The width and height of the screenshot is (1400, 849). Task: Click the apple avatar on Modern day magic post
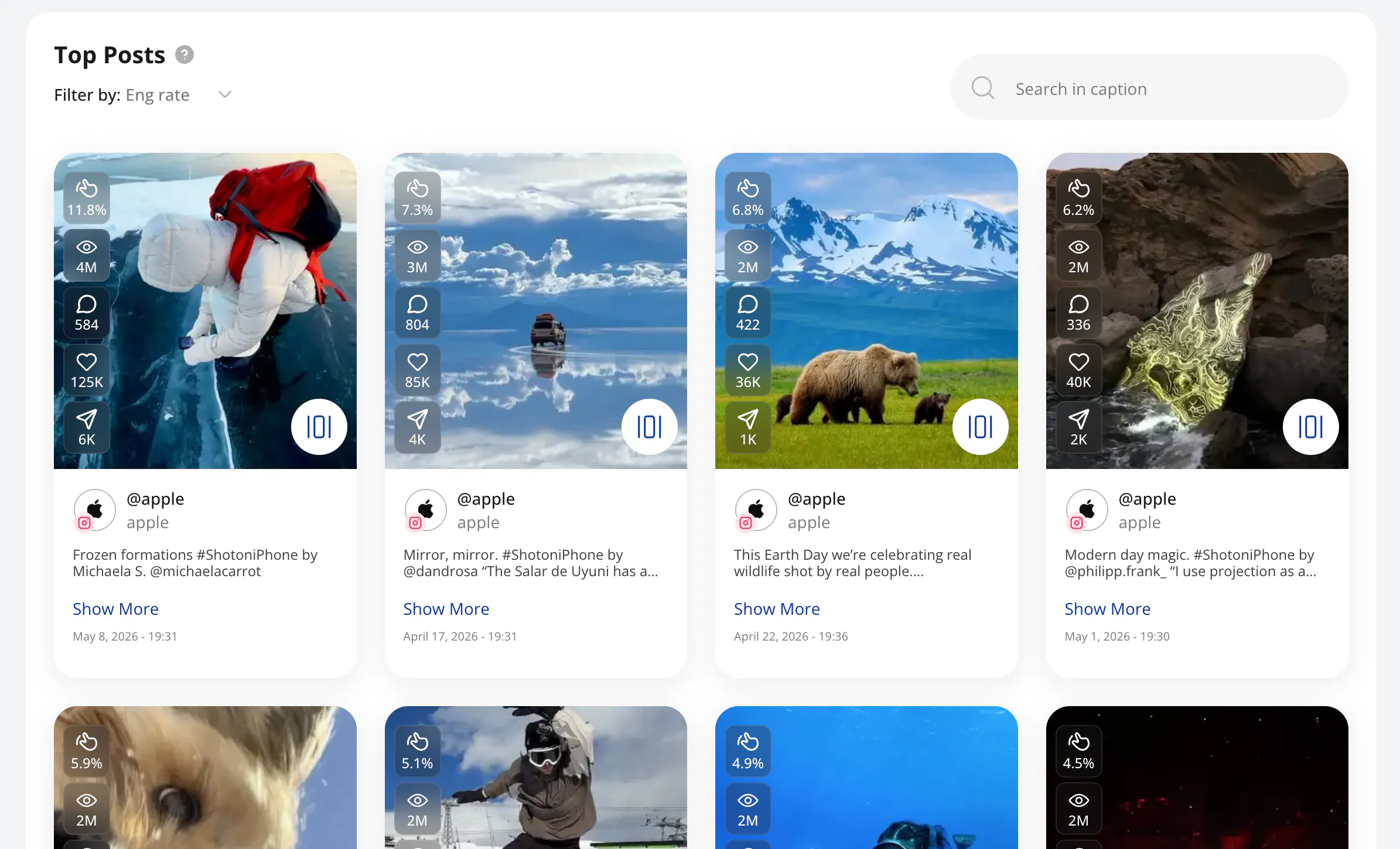click(x=1087, y=510)
